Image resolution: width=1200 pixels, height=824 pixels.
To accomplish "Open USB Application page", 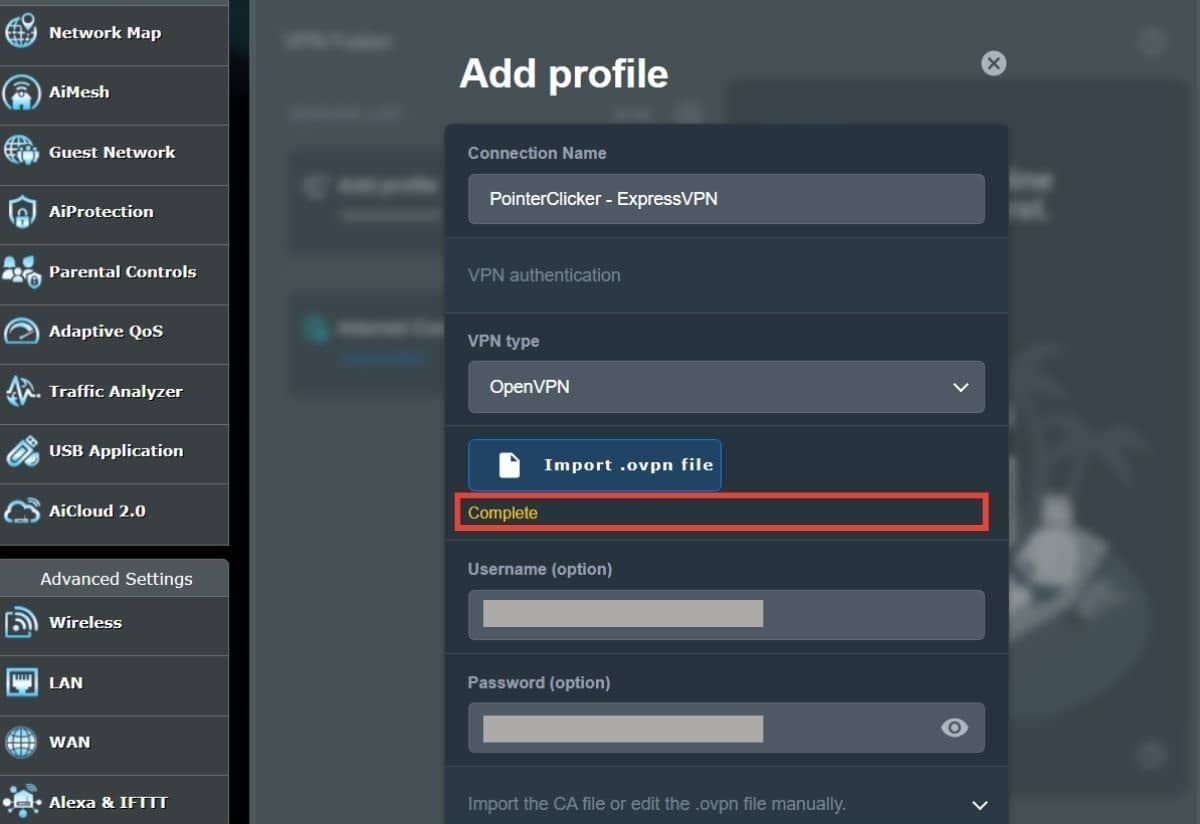I will pos(114,451).
